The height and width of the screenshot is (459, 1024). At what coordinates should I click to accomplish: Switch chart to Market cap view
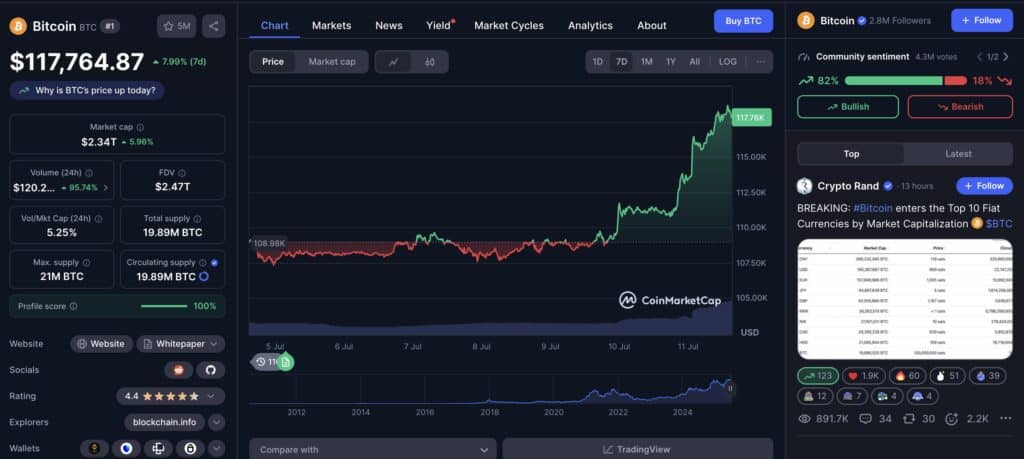(x=332, y=62)
